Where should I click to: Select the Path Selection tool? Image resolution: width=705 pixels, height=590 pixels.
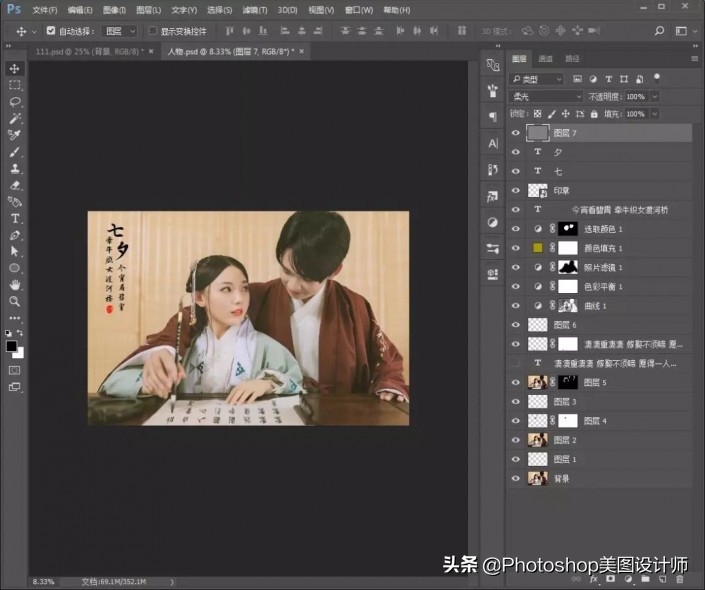(14, 251)
